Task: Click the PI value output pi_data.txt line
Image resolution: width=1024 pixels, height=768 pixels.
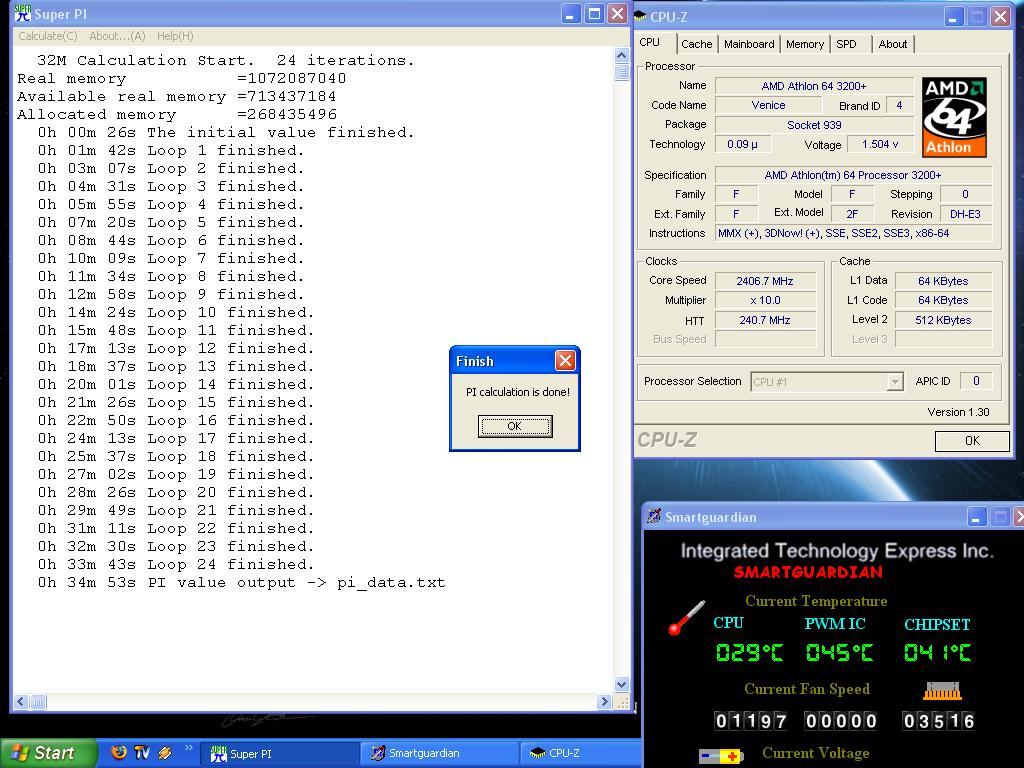Action: pos(241,583)
